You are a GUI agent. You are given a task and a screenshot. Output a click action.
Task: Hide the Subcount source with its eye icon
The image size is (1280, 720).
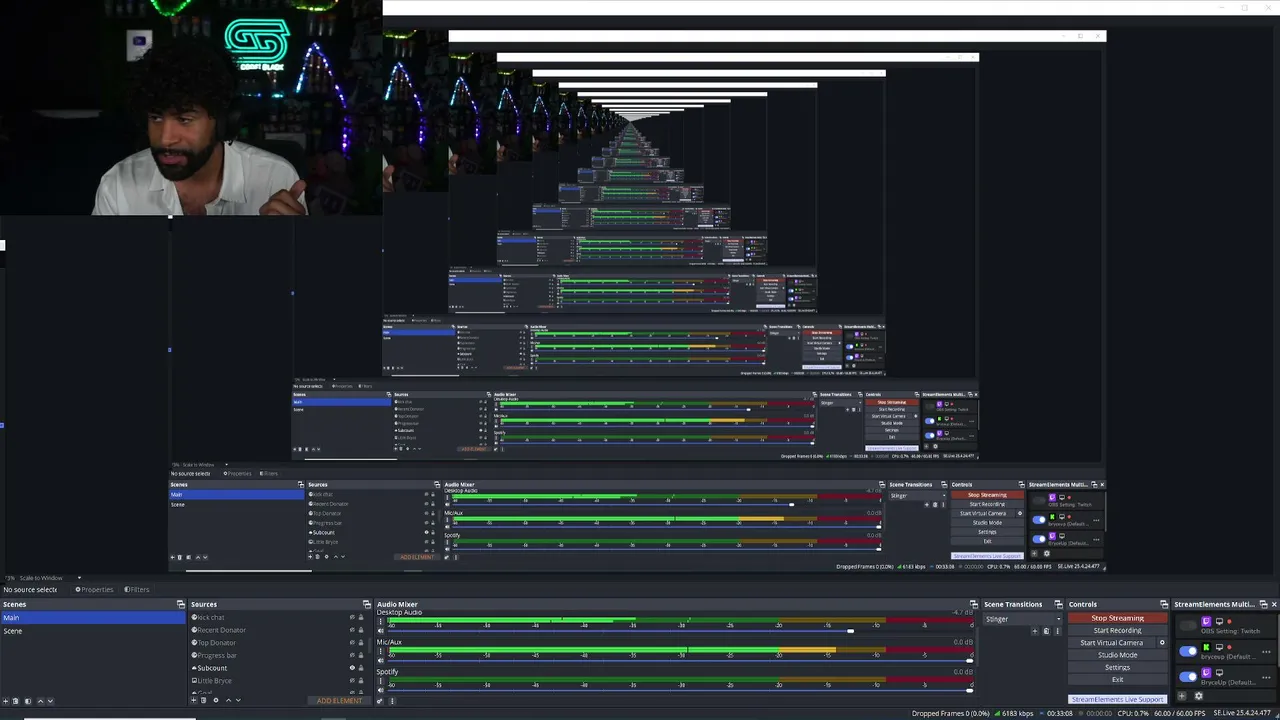352,668
